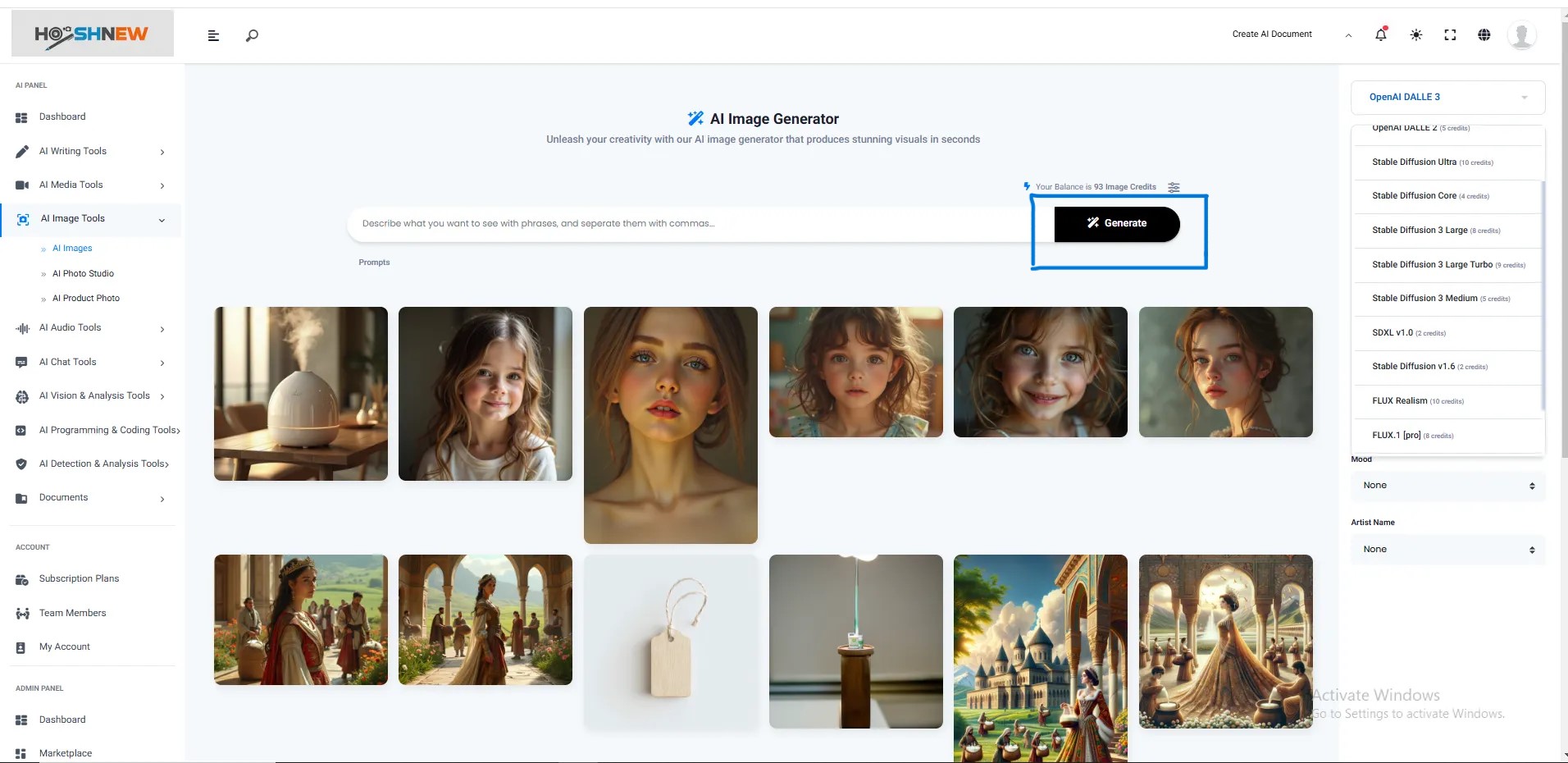Open the search magnifier icon
This screenshot has height=763, width=1568.
coord(252,35)
